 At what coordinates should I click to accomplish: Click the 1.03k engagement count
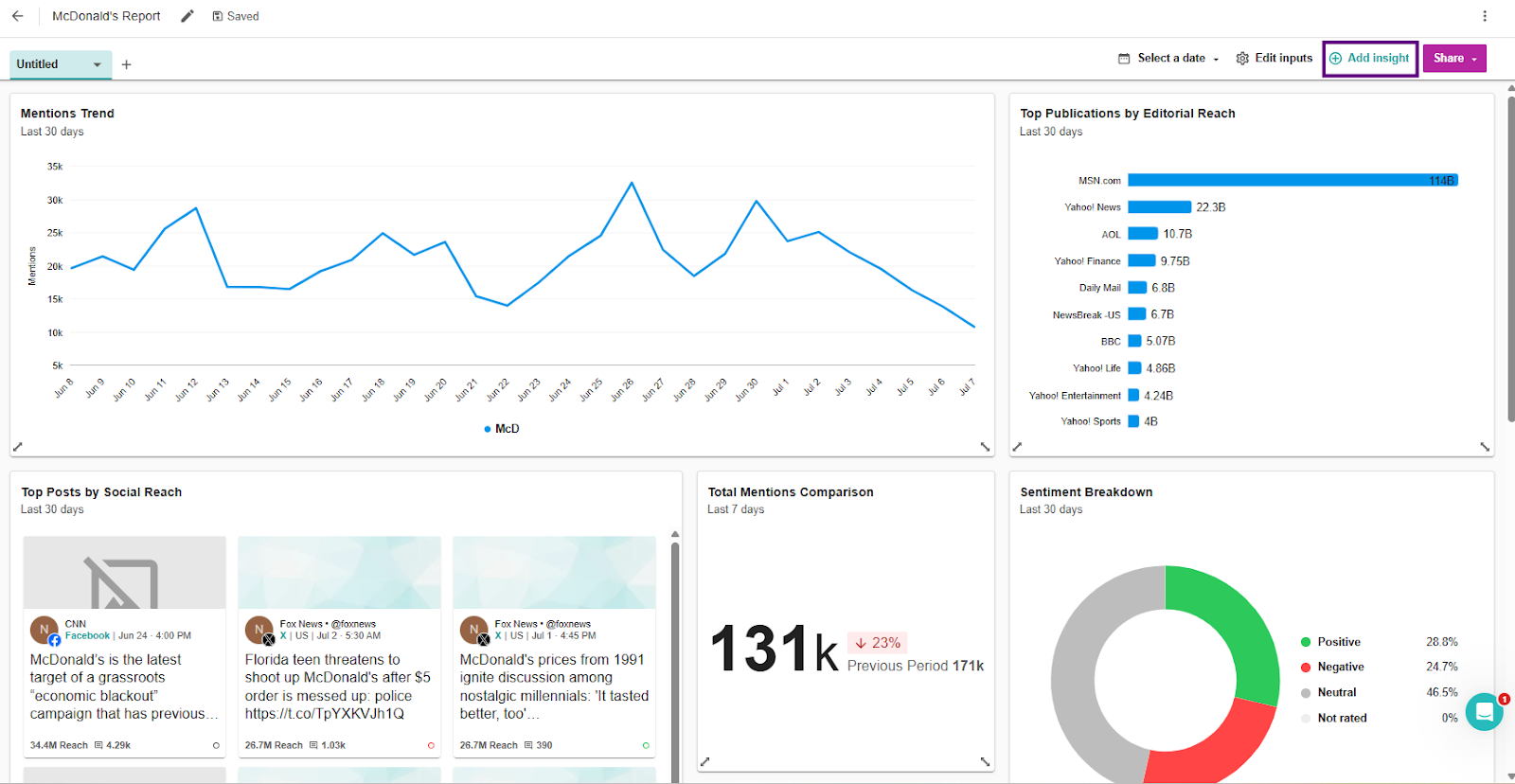tap(328, 745)
